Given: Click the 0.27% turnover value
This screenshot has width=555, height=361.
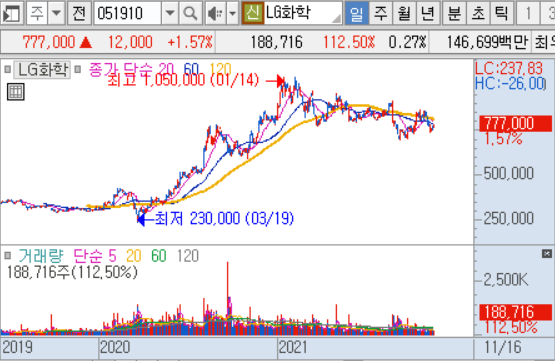Looking at the screenshot, I should (x=407, y=42).
